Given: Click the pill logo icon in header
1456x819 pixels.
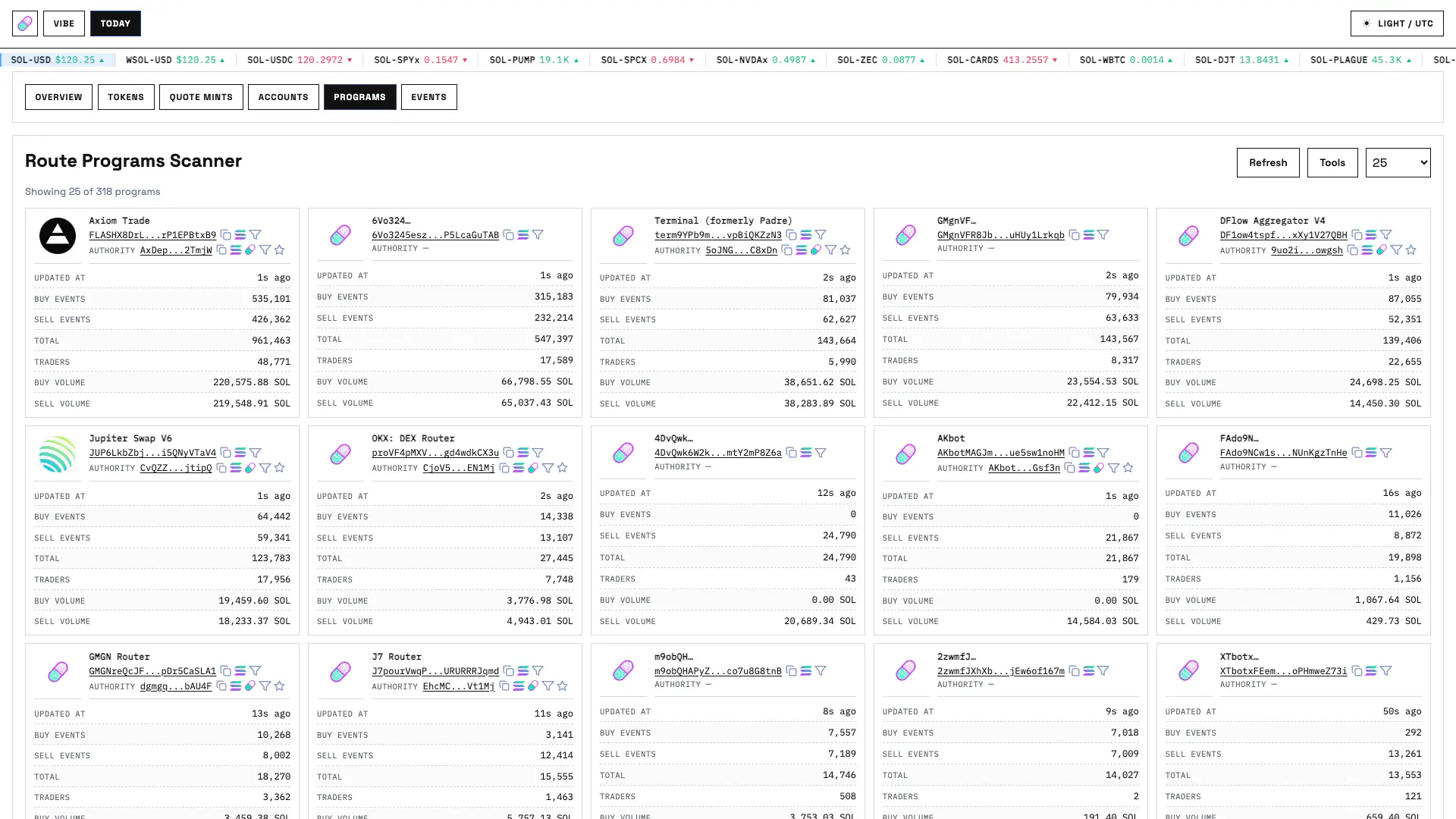Looking at the screenshot, I should (25, 24).
